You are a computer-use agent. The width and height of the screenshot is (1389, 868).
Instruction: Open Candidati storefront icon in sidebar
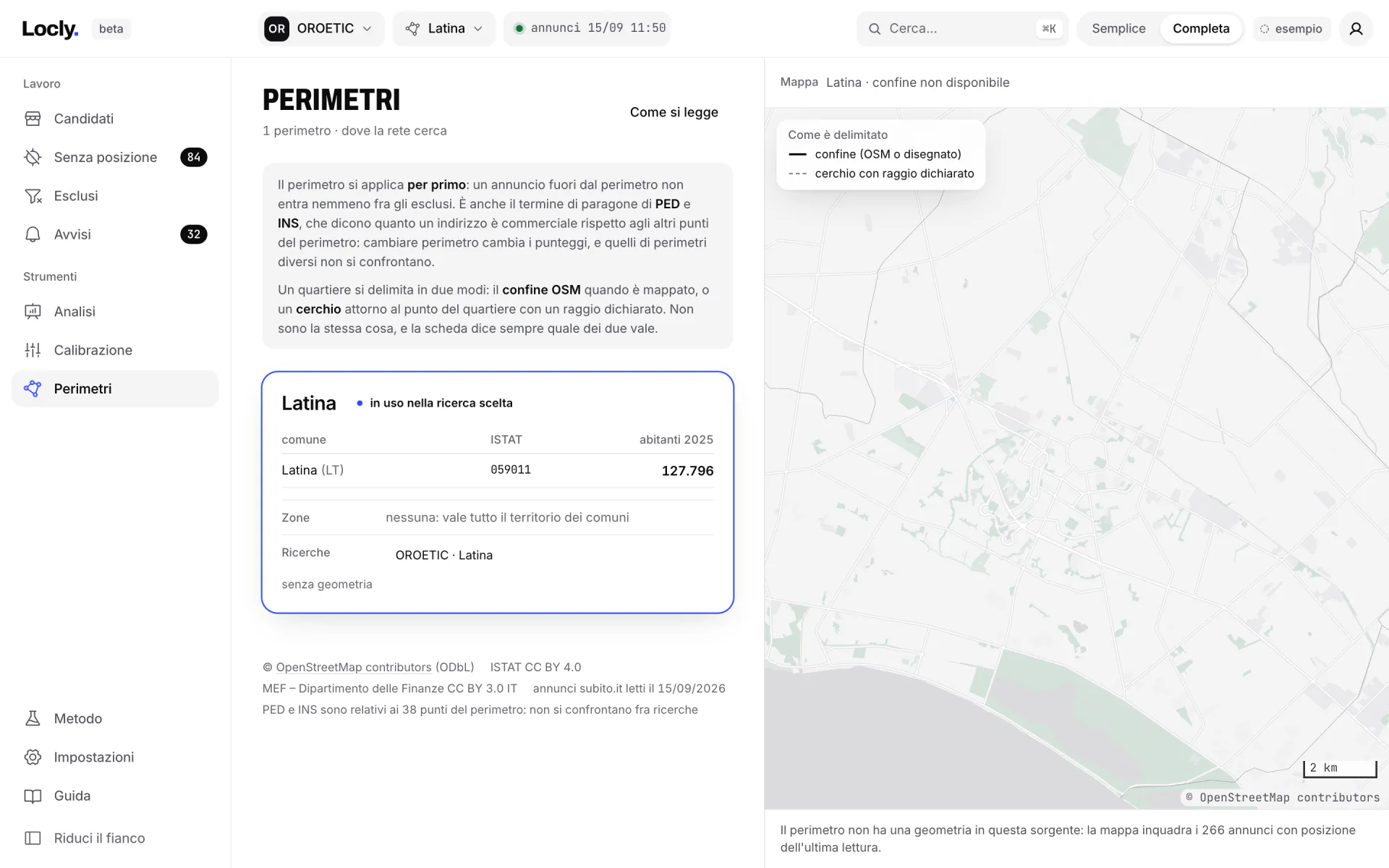click(x=33, y=119)
